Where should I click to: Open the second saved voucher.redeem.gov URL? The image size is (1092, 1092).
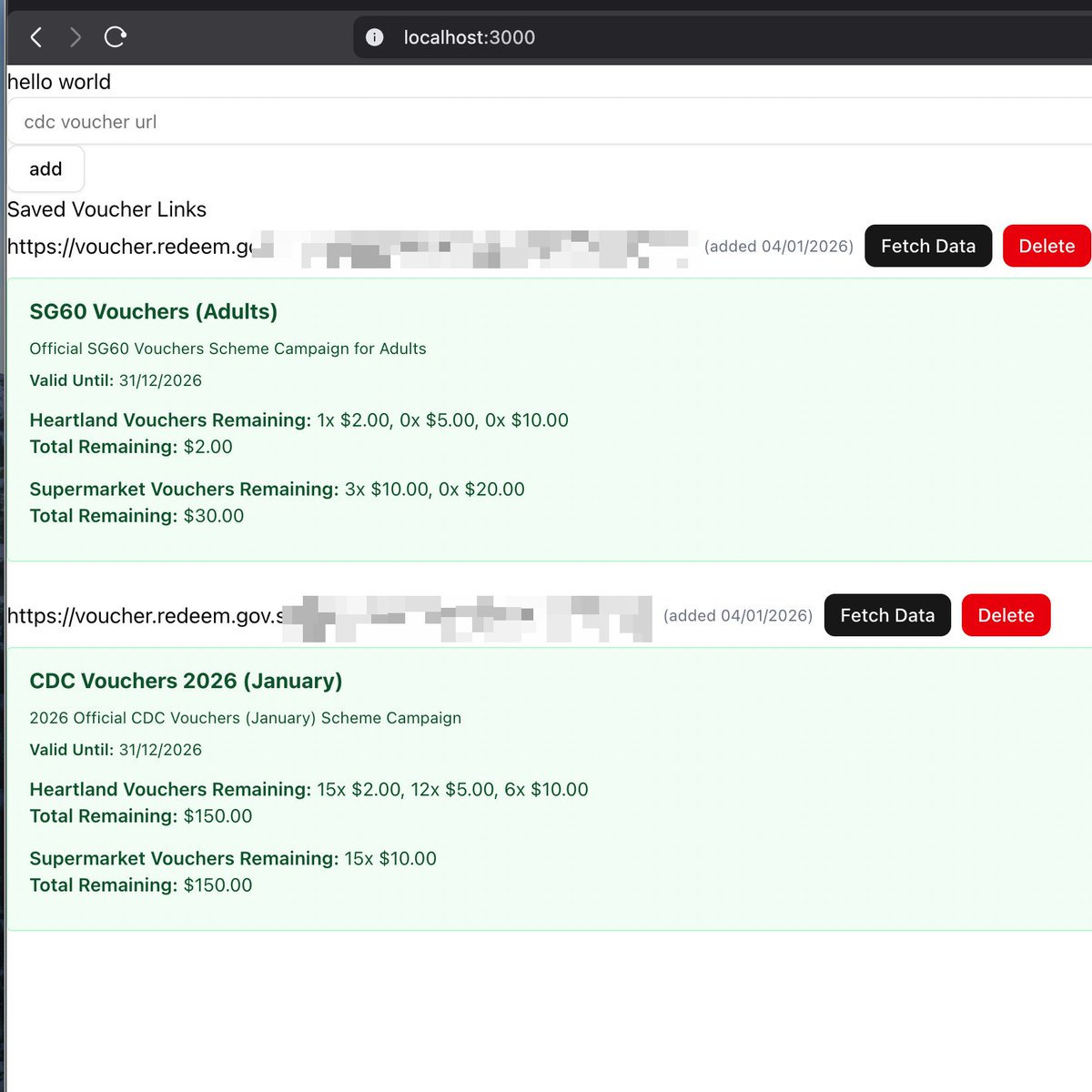point(329,616)
